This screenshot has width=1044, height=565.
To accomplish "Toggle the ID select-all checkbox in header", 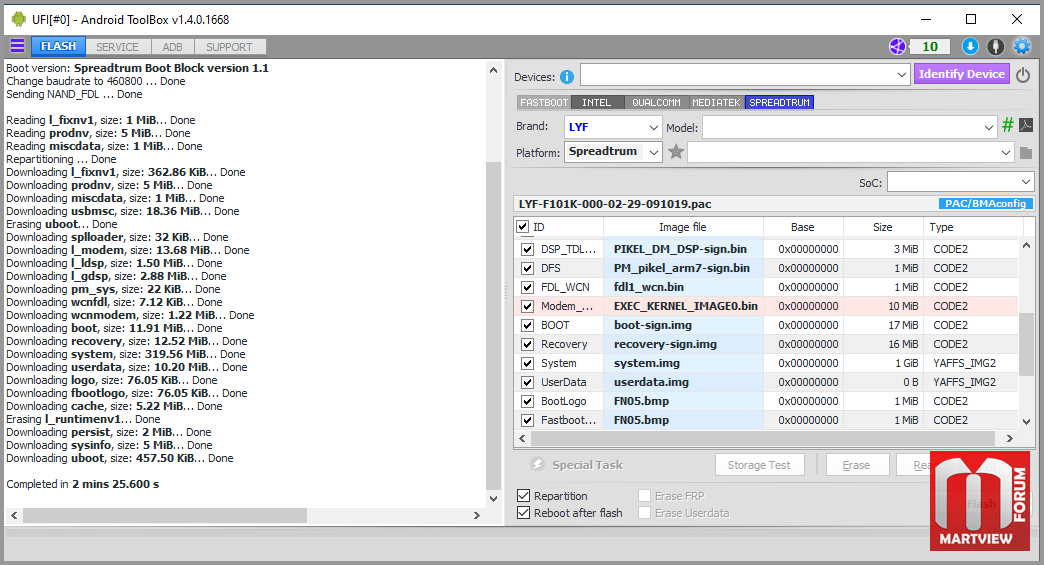I will [x=523, y=227].
